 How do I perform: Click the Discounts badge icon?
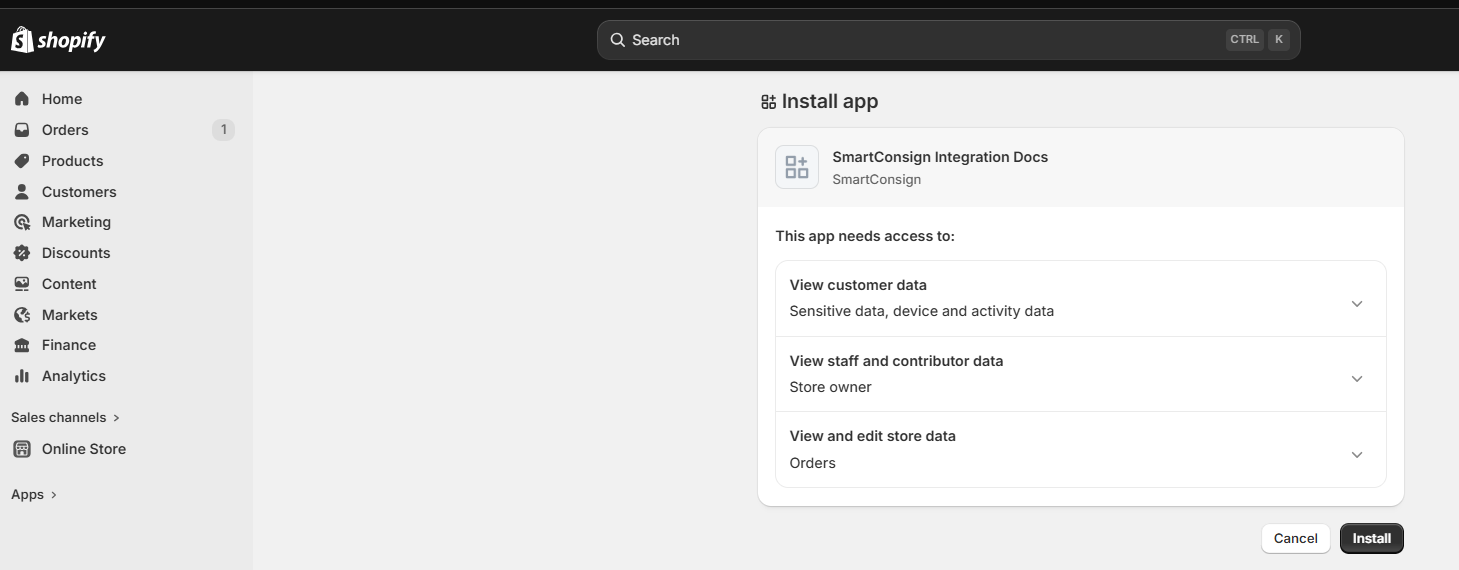pos(22,253)
